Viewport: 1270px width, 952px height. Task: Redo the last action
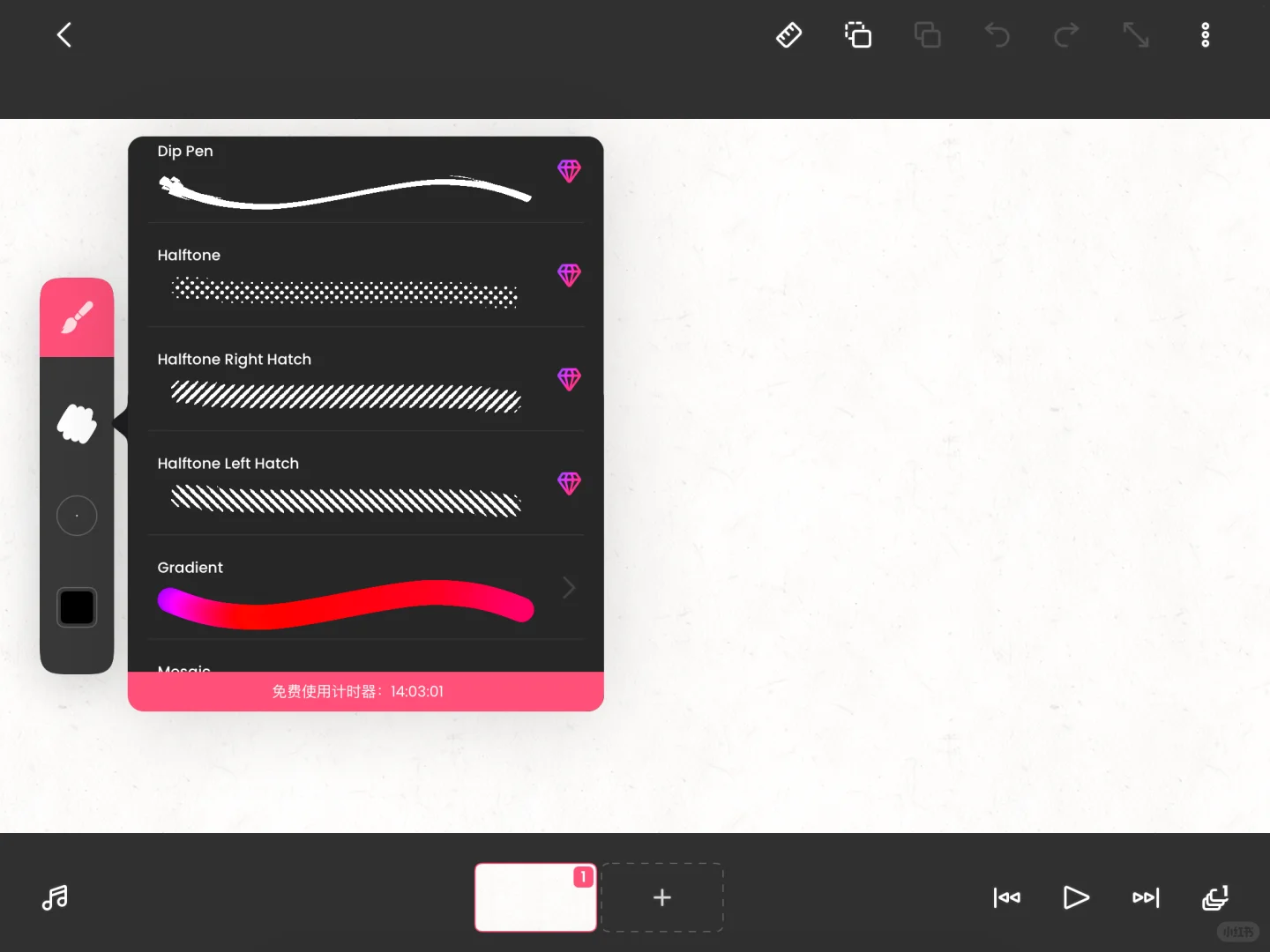click(1066, 35)
